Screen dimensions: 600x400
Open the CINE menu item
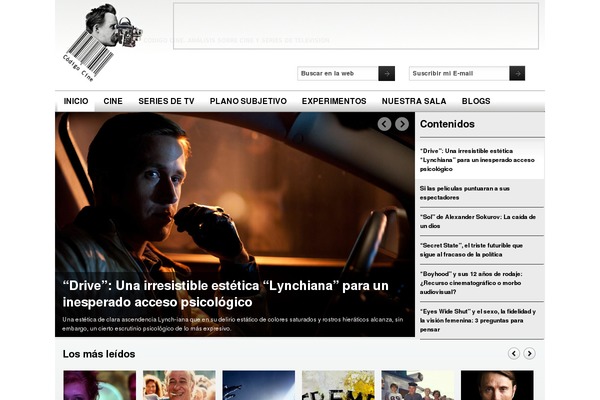(113, 101)
